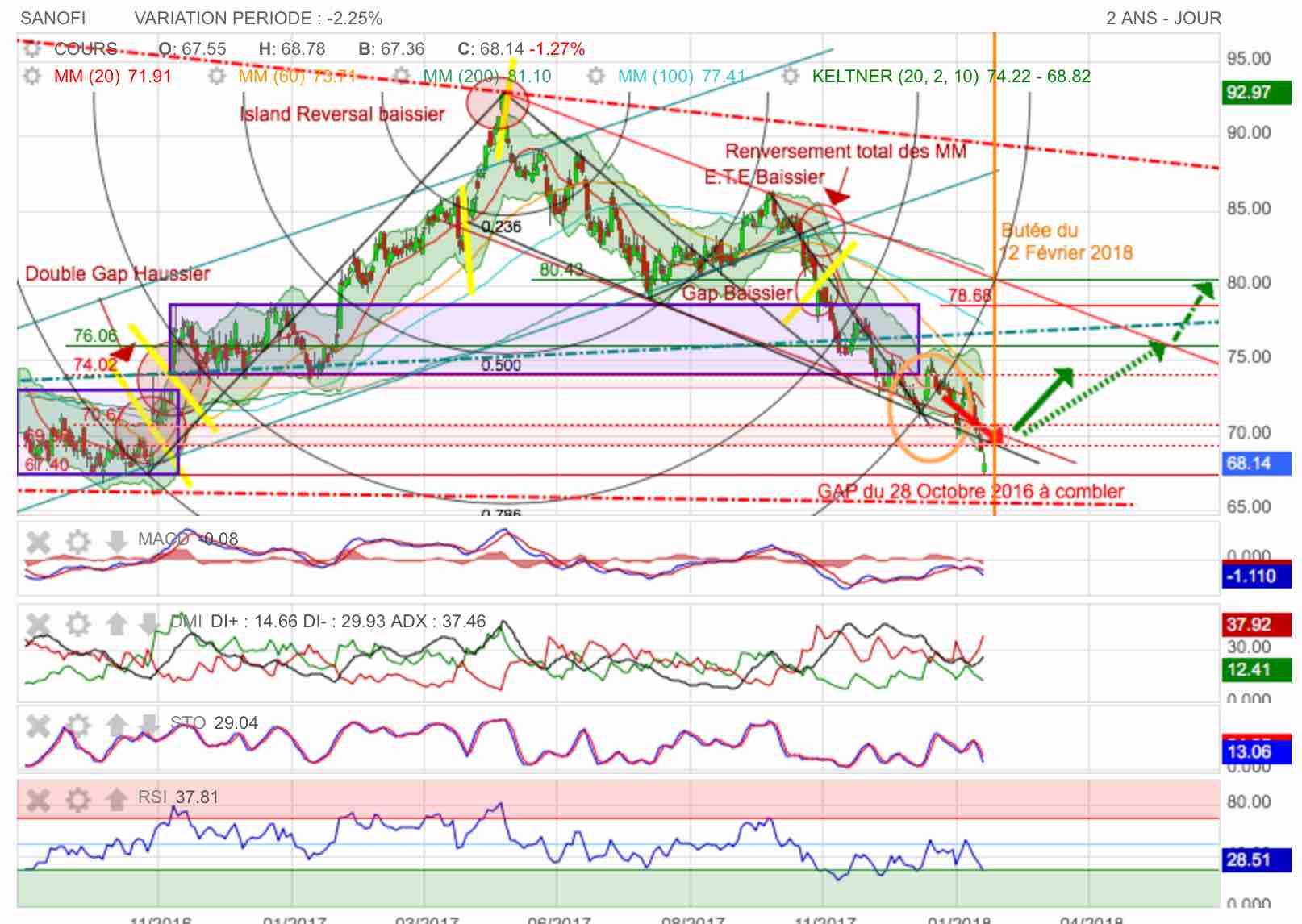Open RSI indicator settings gear

78,799
